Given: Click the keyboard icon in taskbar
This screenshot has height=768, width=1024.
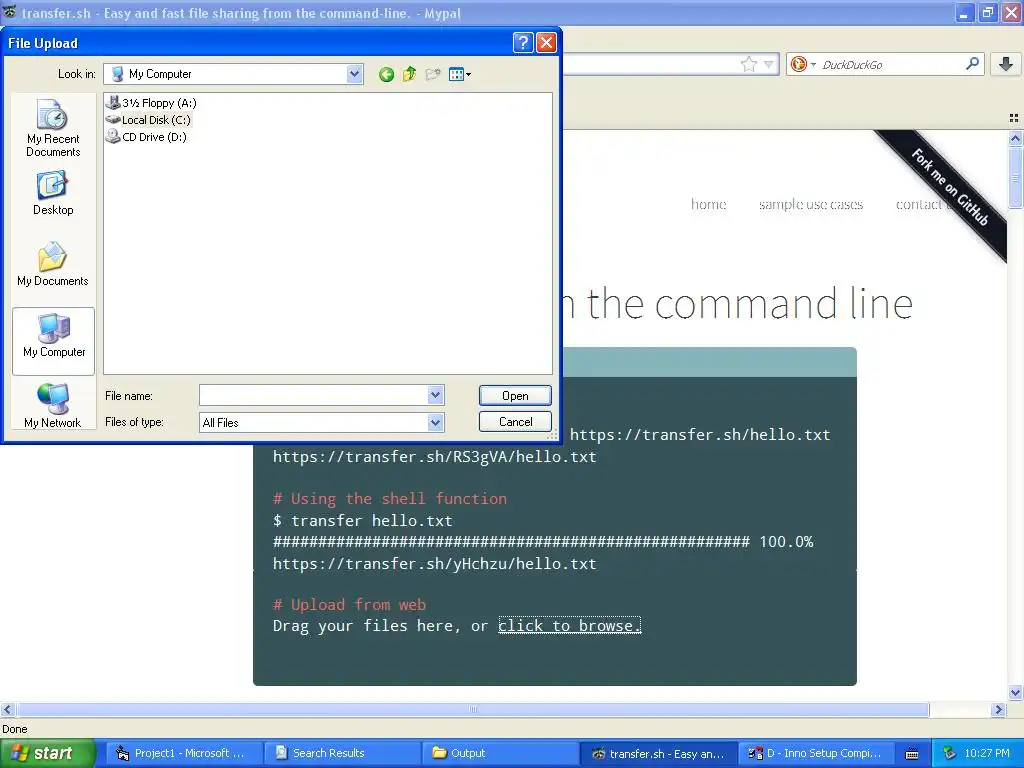Looking at the screenshot, I should coord(912,754).
